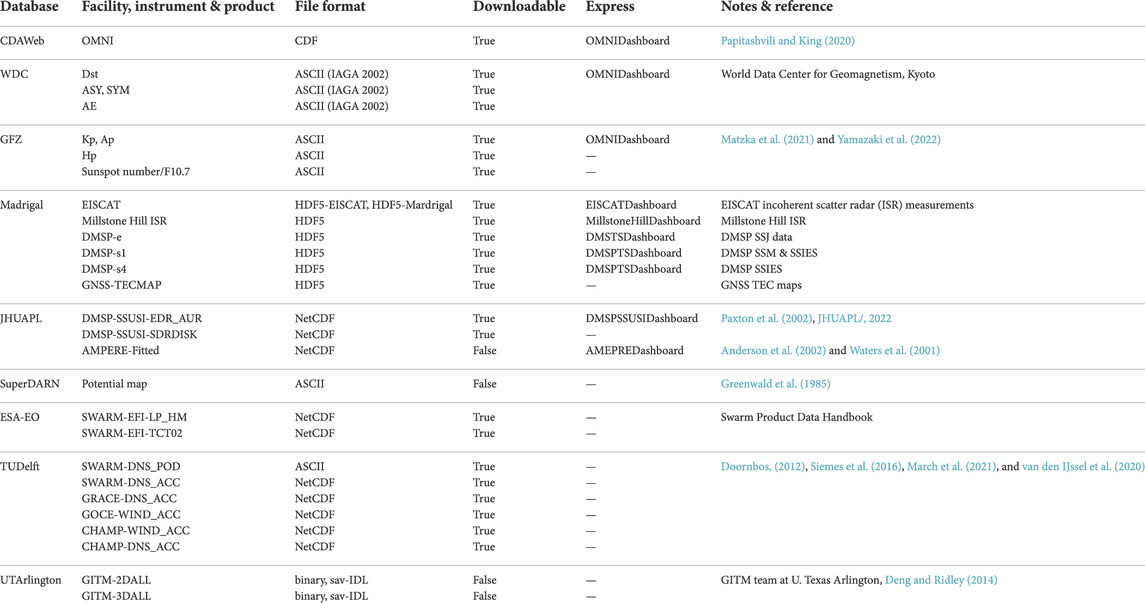Click the "MillstoneHillDashboard" express cell
This screenshot has height=603, width=1145.
(643, 221)
